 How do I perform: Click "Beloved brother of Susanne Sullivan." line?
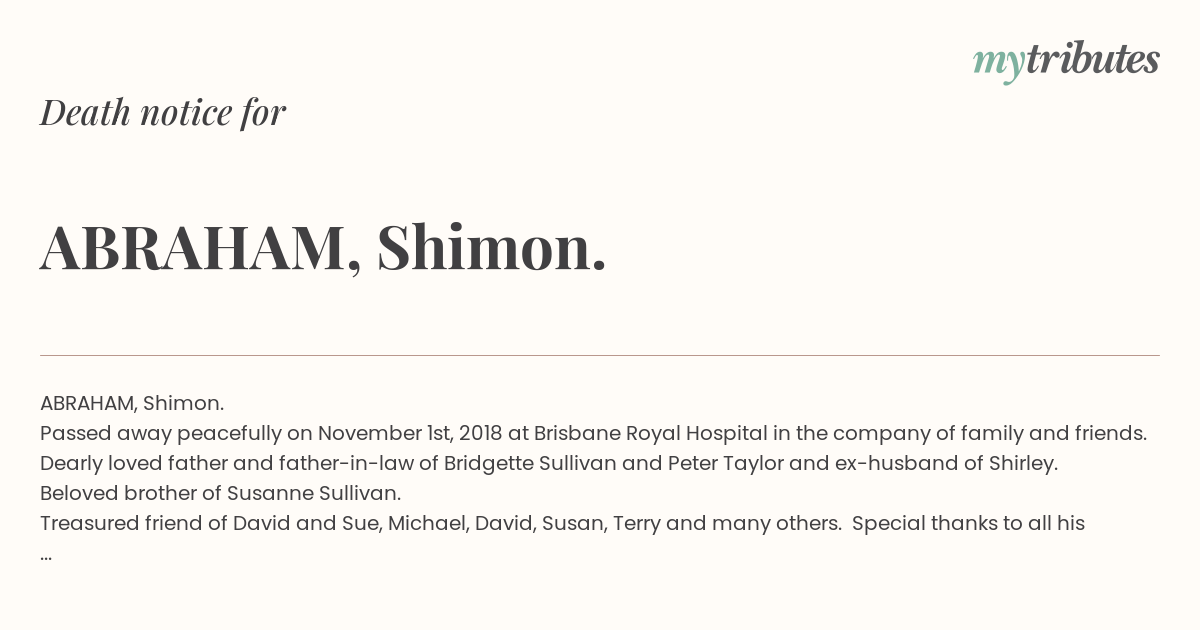pos(221,494)
